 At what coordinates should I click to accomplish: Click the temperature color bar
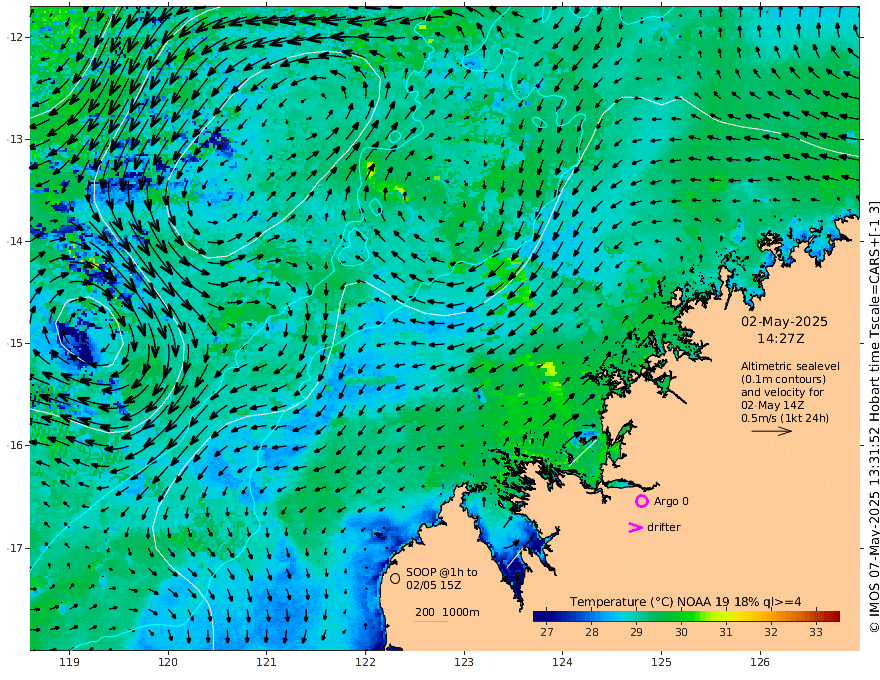(686, 616)
